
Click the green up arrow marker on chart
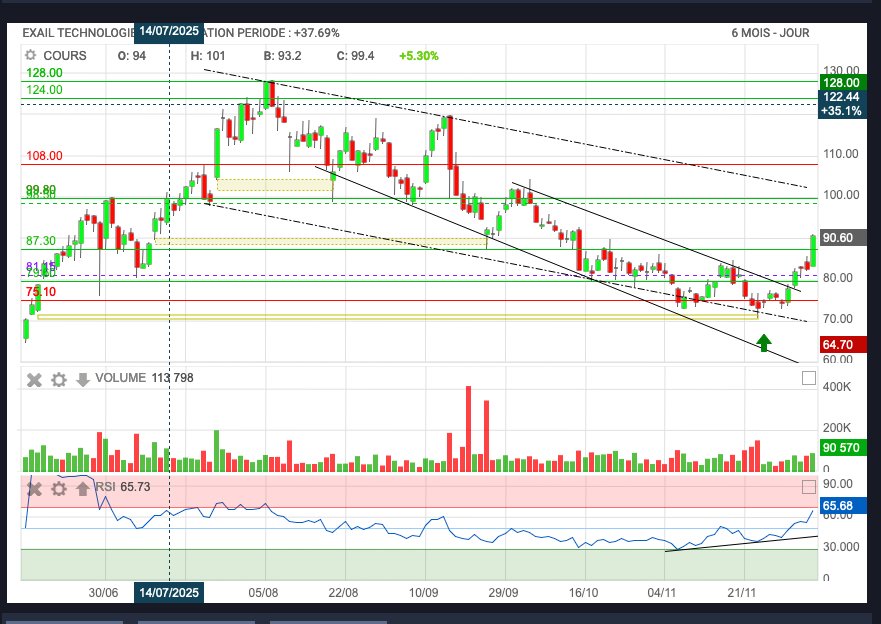764,343
